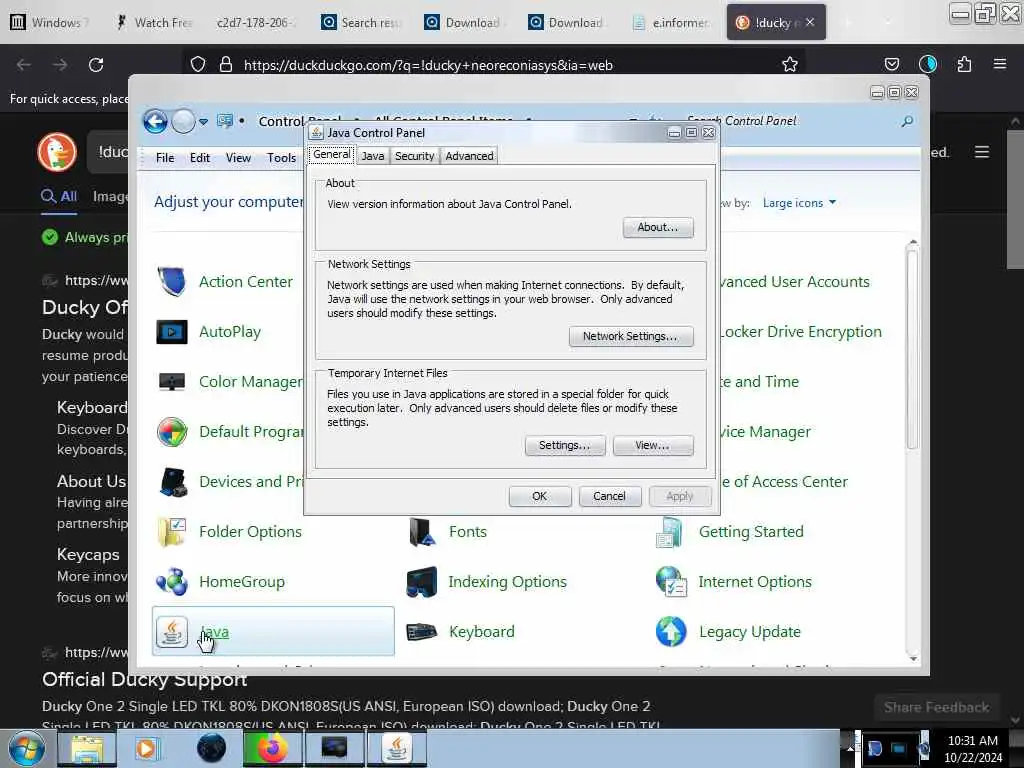The height and width of the screenshot is (768, 1024).
Task: Open the Legacy Update link
Action: pyautogui.click(x=750, y=632)
